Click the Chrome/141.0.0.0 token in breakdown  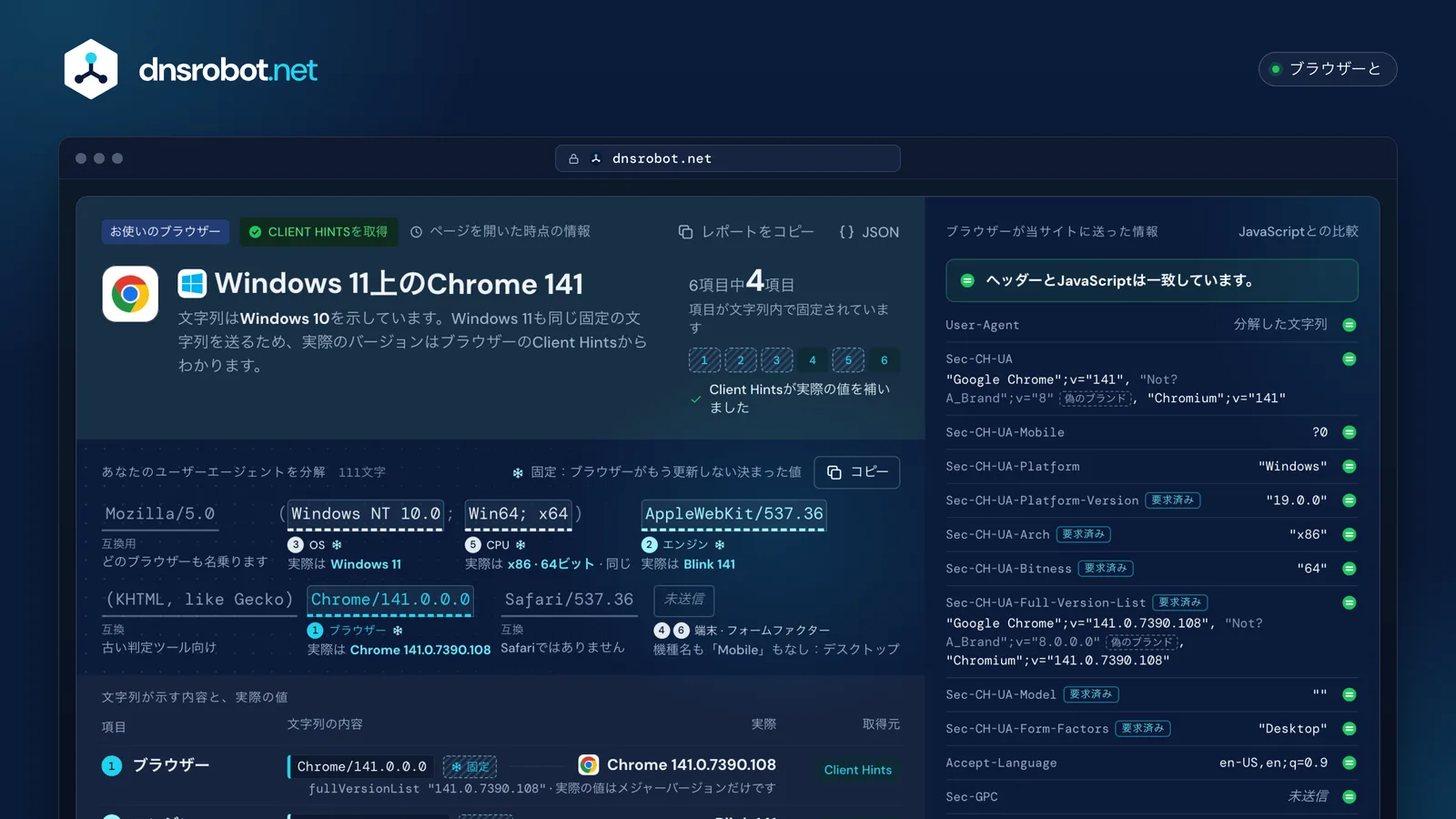point(390,600)
